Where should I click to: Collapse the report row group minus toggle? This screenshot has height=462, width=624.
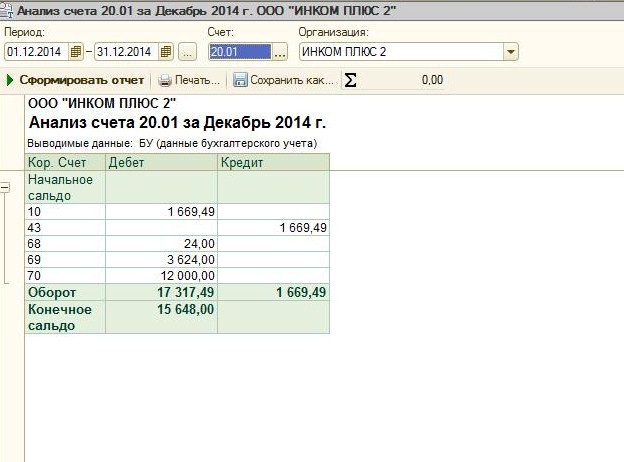pyautogui.click(x=5, y=187)
